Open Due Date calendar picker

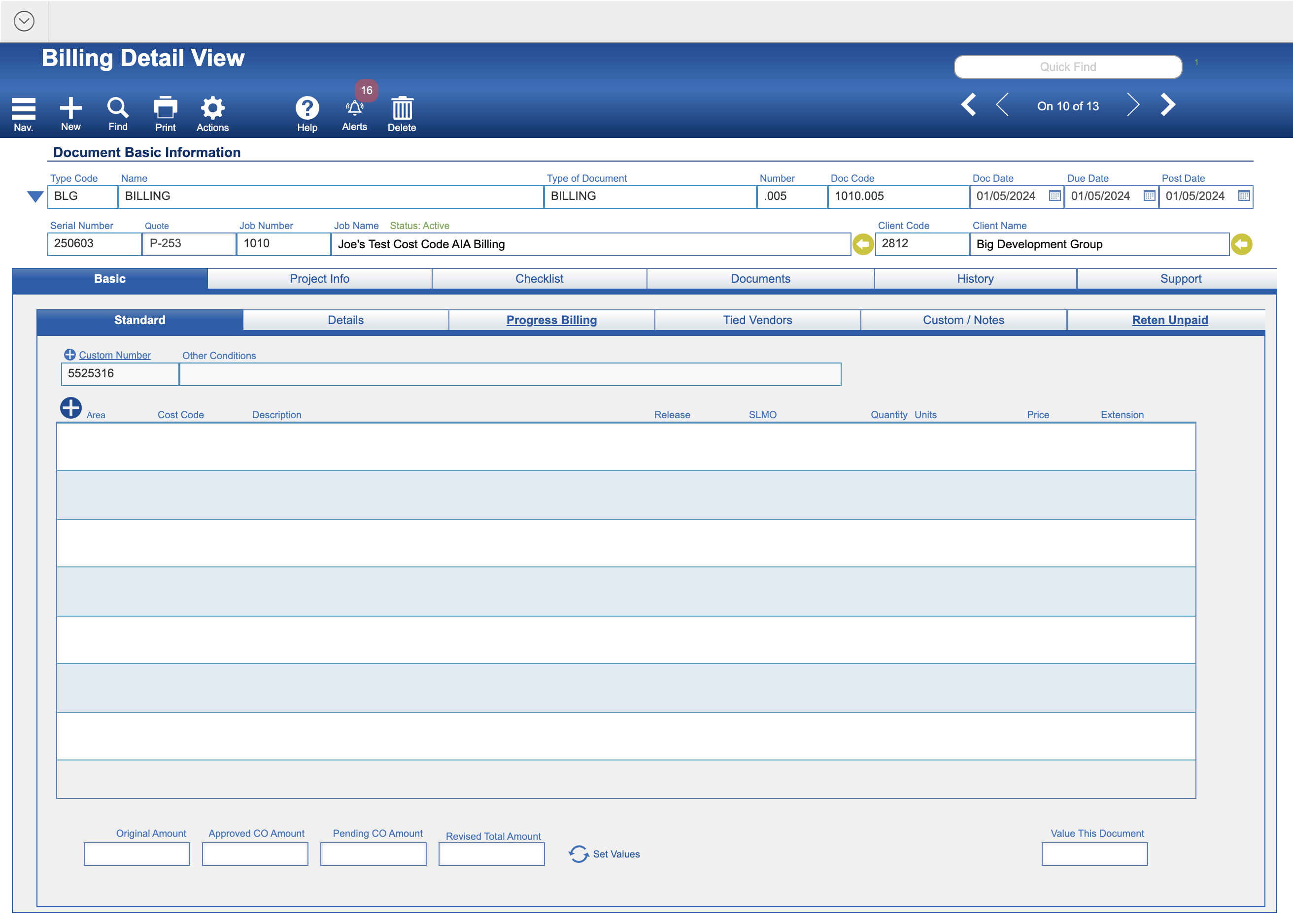pos(1149,196)
